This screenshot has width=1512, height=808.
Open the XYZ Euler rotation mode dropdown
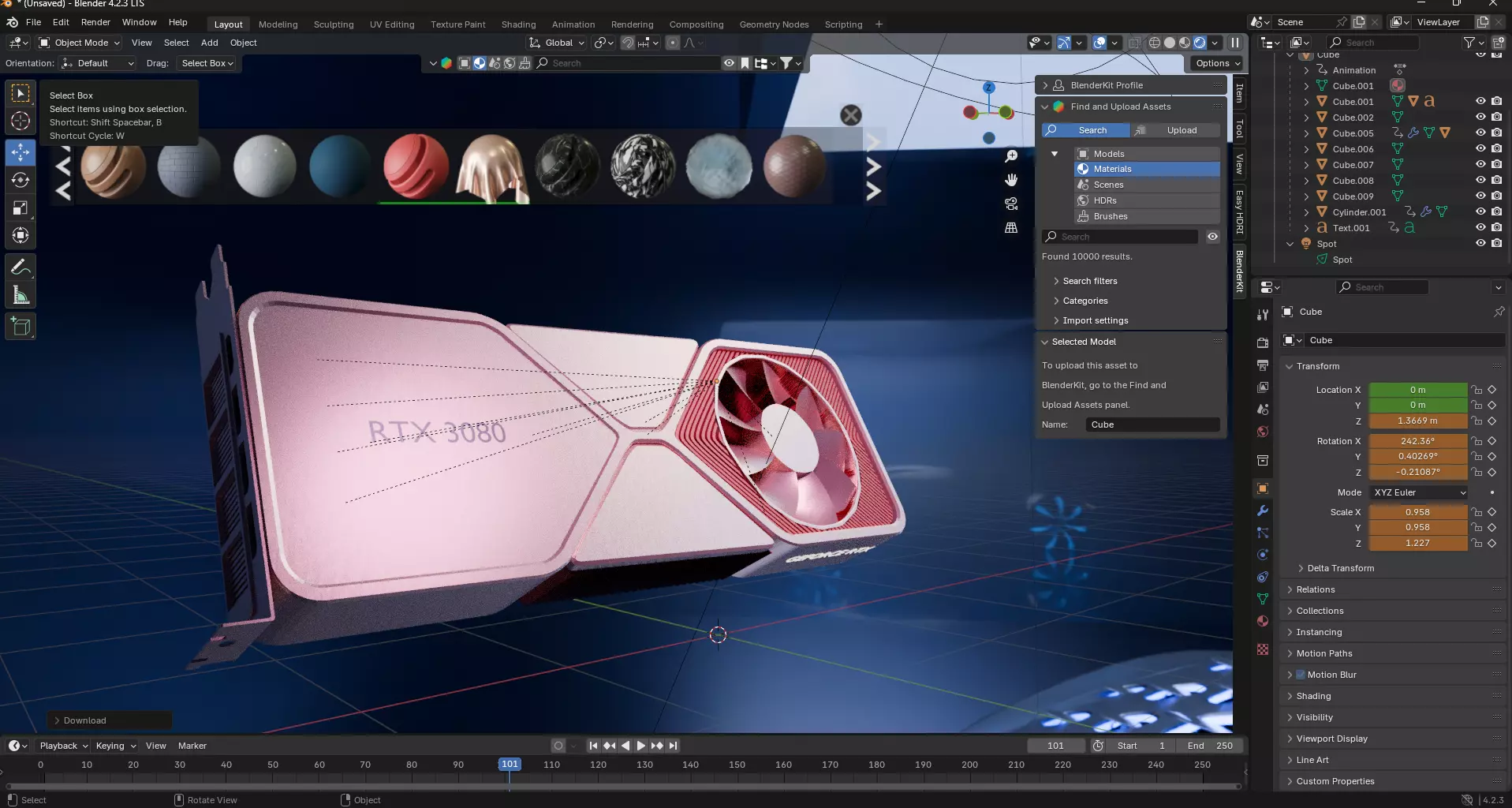(1419, 492)
